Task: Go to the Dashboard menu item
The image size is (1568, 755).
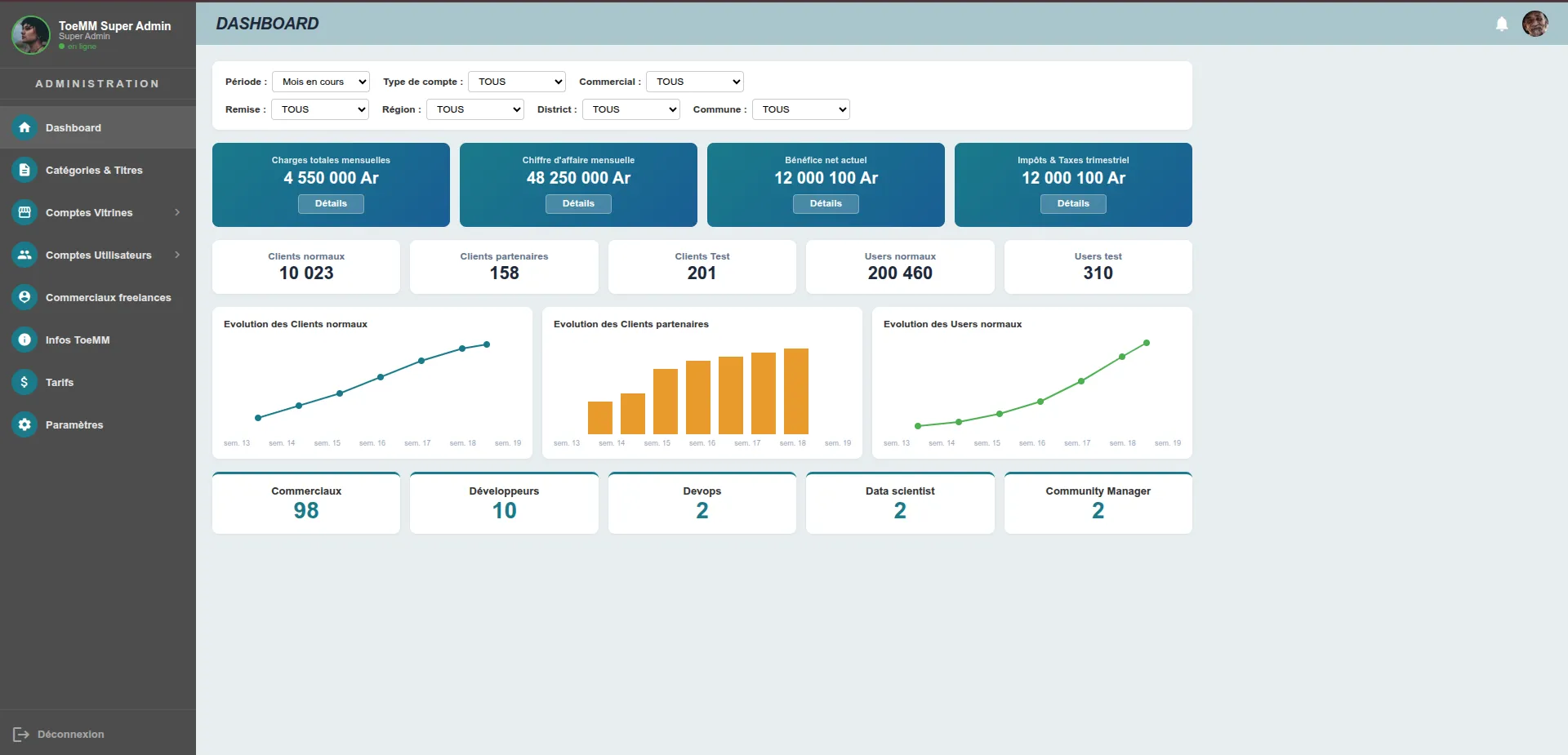Action: pos(98,127)
